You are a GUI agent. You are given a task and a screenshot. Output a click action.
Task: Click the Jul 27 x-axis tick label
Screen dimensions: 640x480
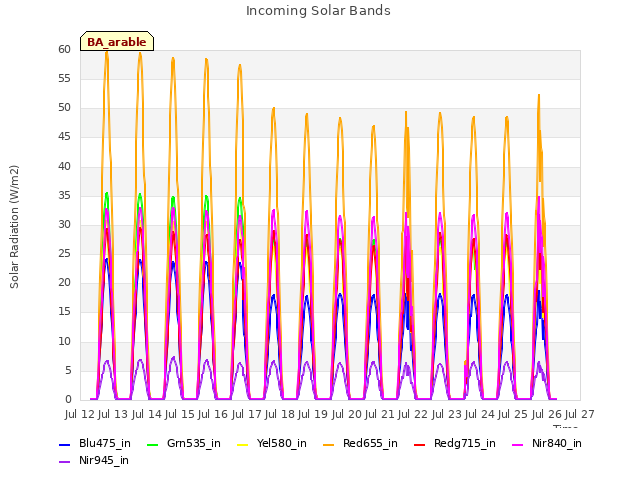(x=579, y=414)
